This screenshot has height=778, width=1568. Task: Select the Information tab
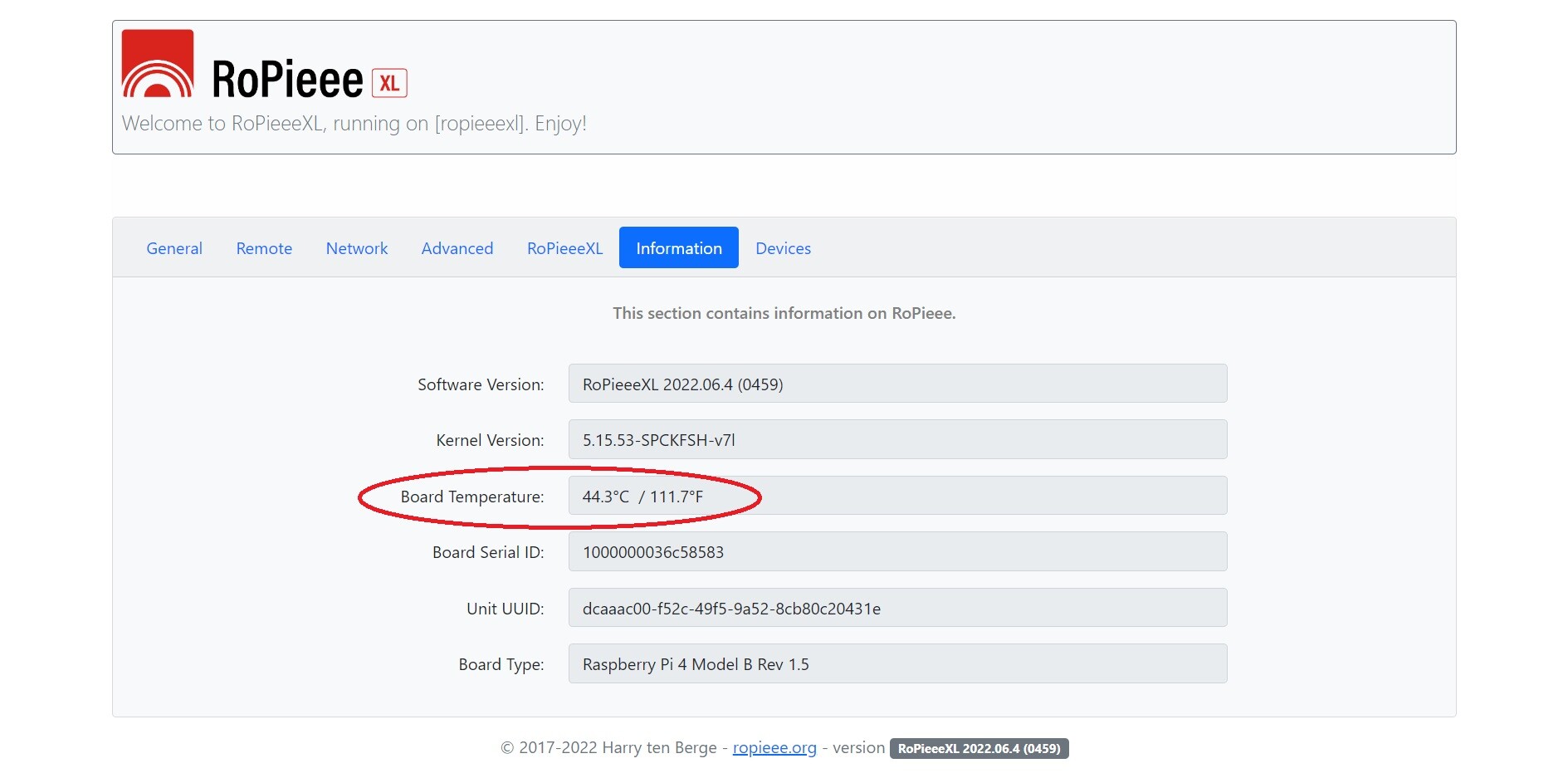click(679, 248)
